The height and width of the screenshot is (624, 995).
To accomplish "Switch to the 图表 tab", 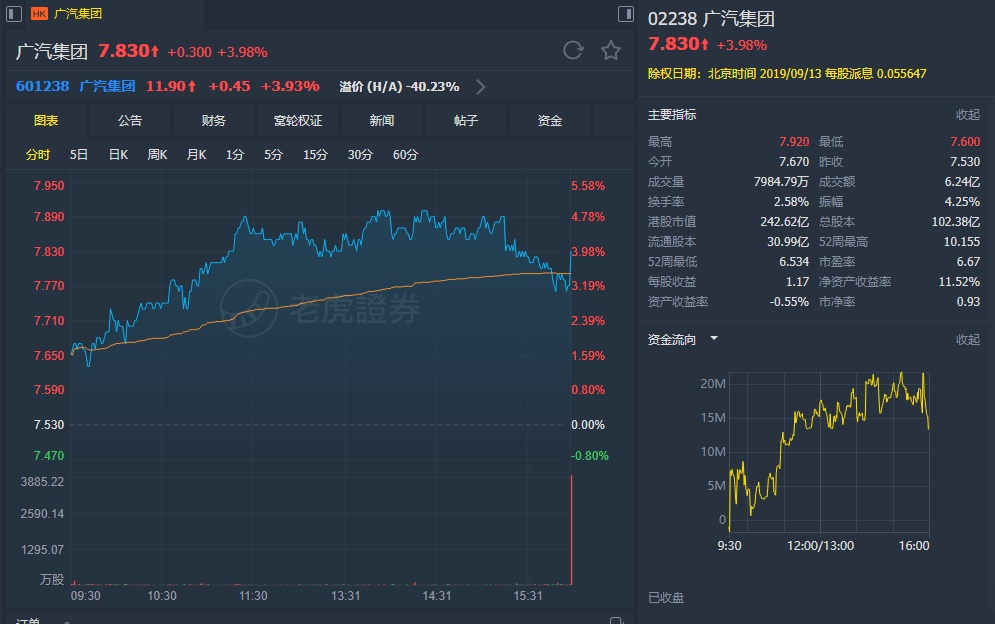I will [x=46, y=121].
